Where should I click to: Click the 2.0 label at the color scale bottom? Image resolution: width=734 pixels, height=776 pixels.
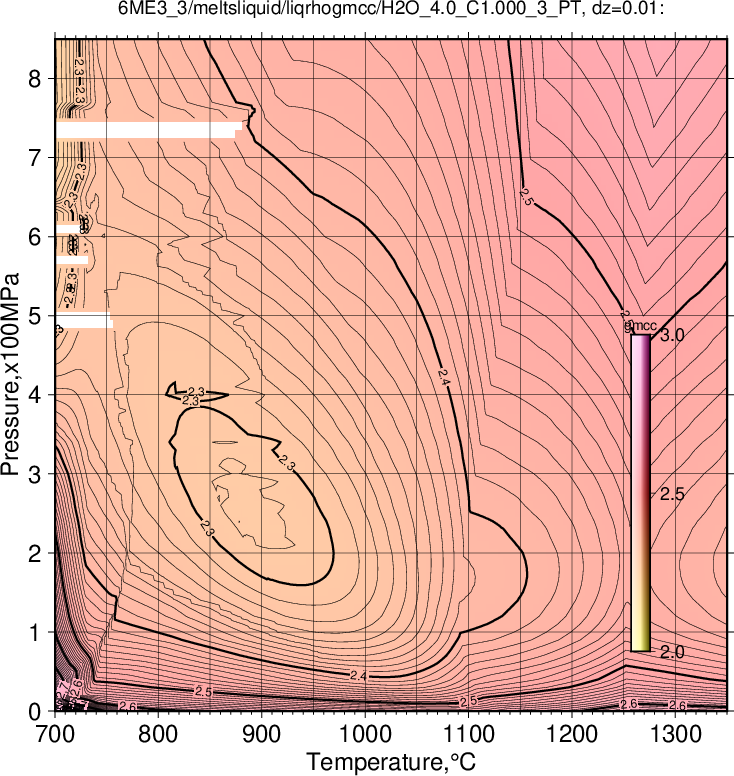click(672, 652)
